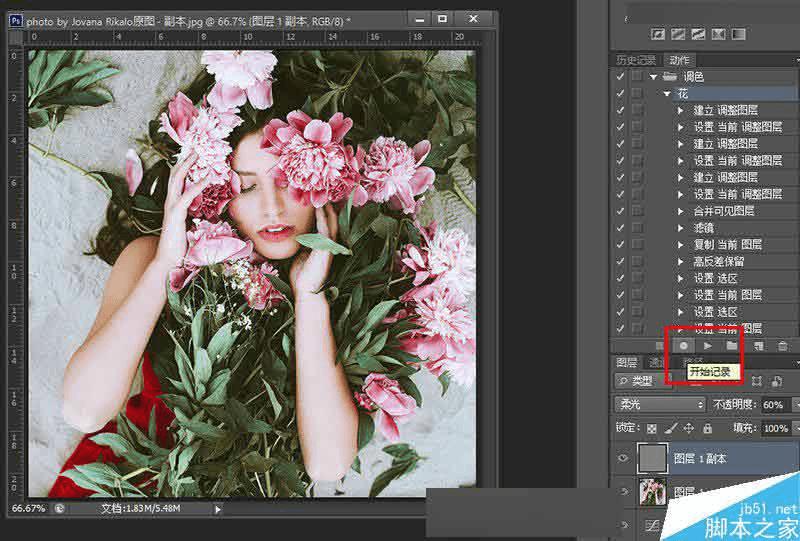This screenshot has height=541, width=800.
Task: Open the 柔光 blend mode dropdown
Action: click(x=658, y=405)
